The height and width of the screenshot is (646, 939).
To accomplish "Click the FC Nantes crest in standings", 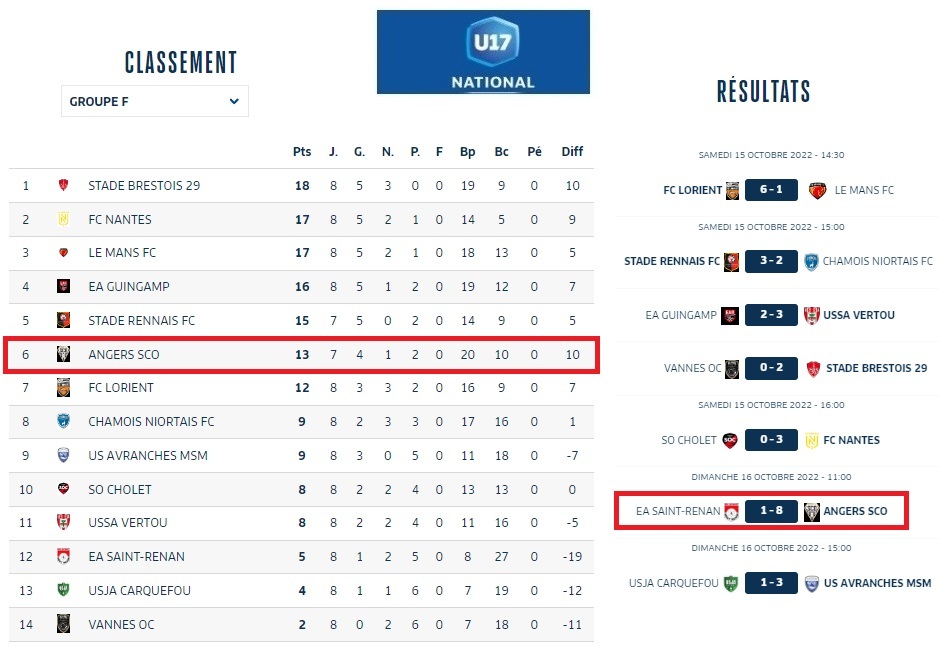I will pyautogui.click(x=64, y=219).
